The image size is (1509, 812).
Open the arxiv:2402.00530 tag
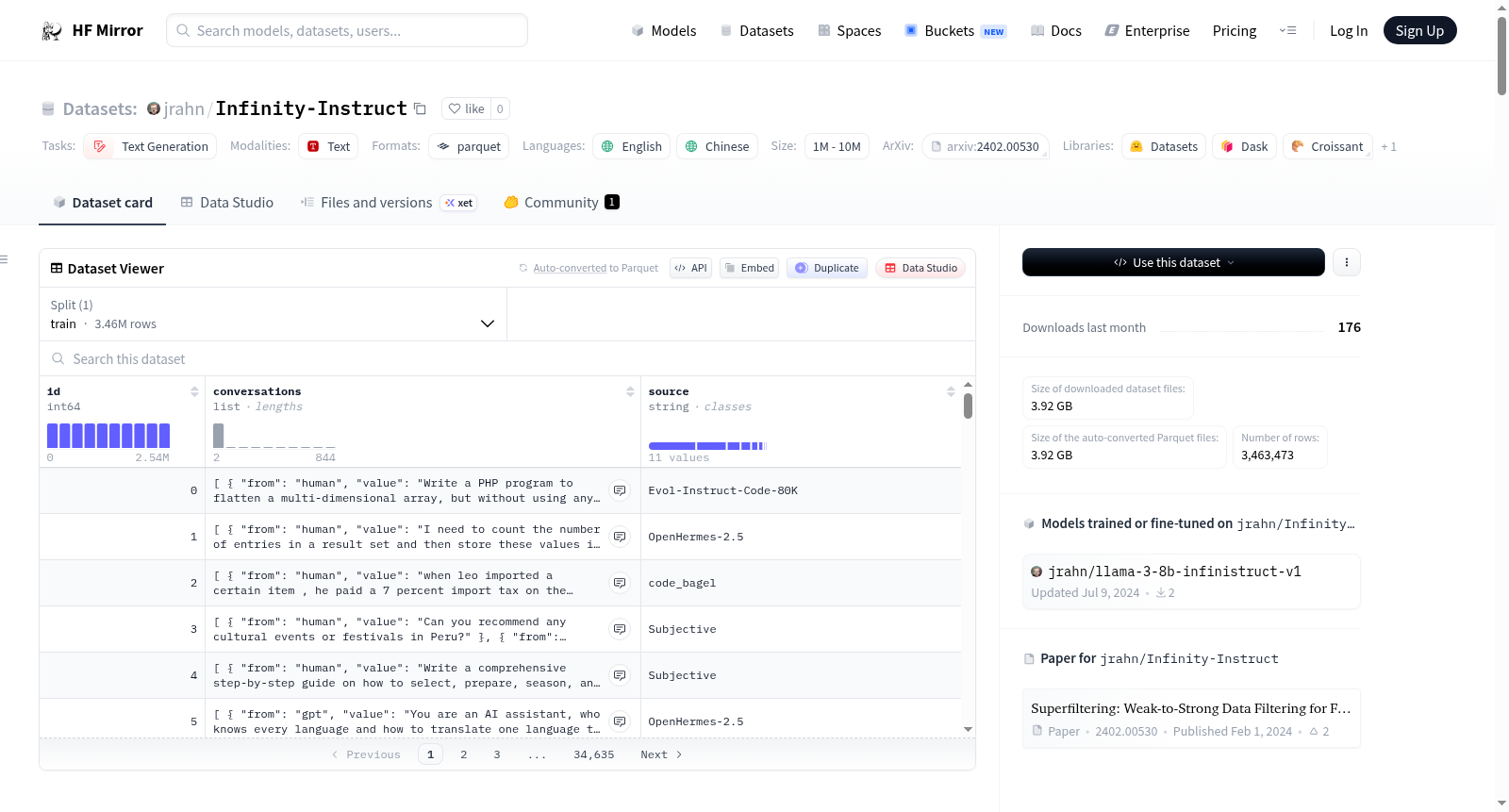click(x=985, y=146)
